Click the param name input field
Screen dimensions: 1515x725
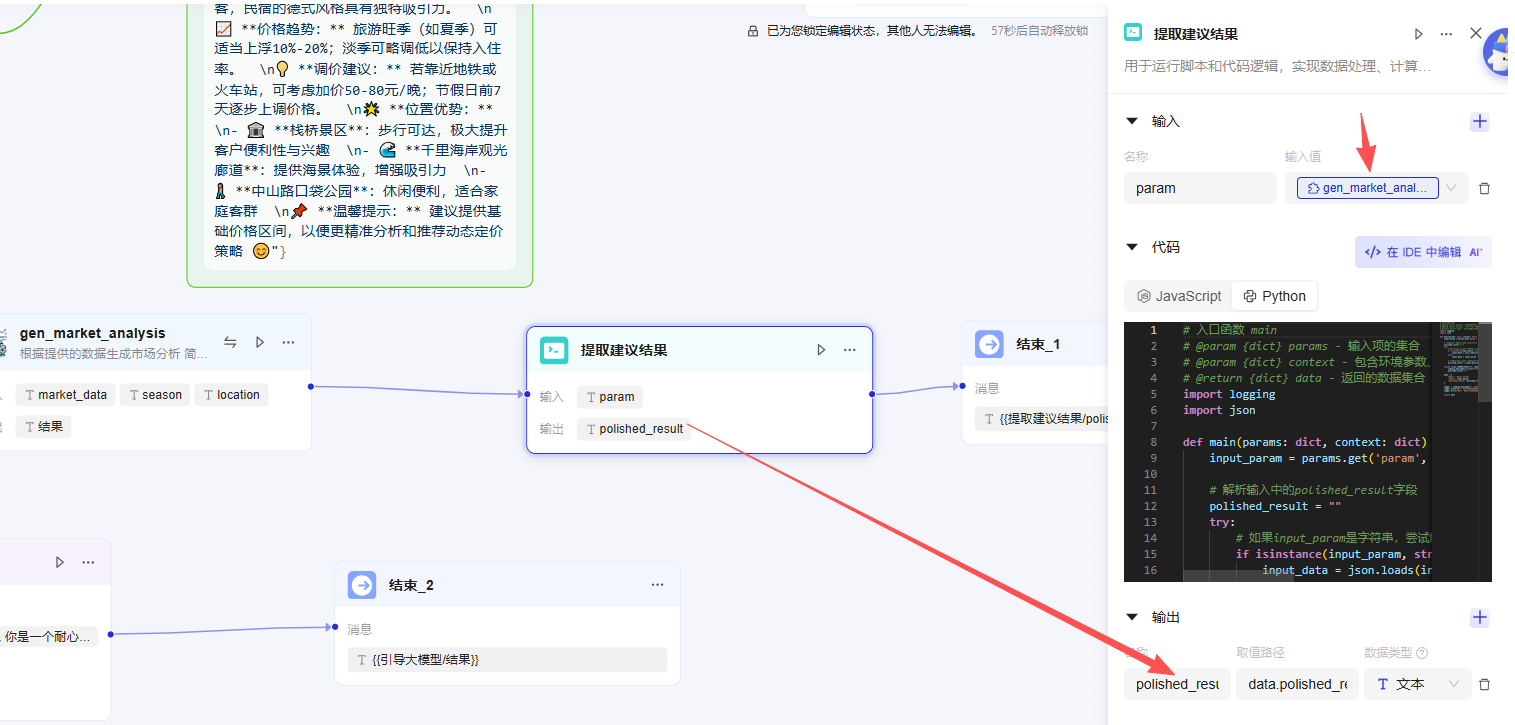[x=1200, y=188]
